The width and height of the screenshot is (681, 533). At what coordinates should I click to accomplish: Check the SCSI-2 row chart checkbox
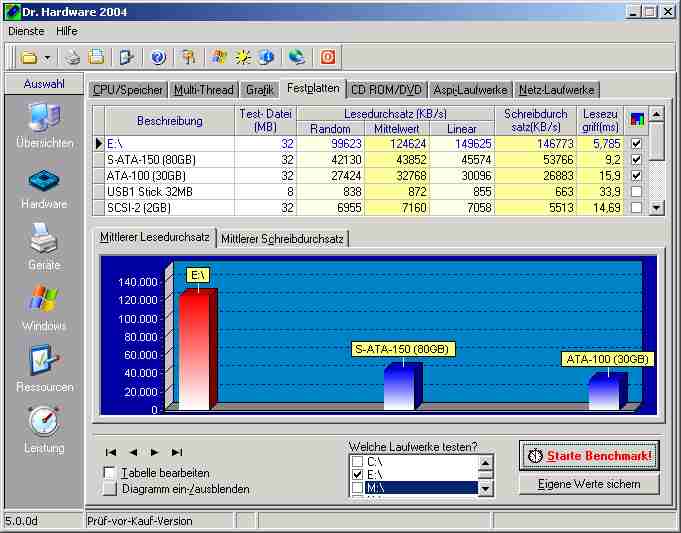636,208
